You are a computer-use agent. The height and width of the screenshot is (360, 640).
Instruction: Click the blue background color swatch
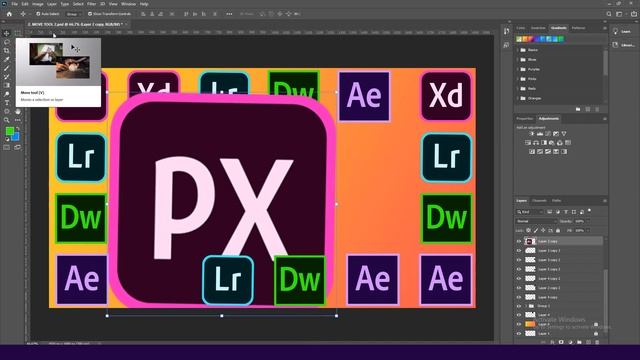pyautogui.click(x=16, y=137)
